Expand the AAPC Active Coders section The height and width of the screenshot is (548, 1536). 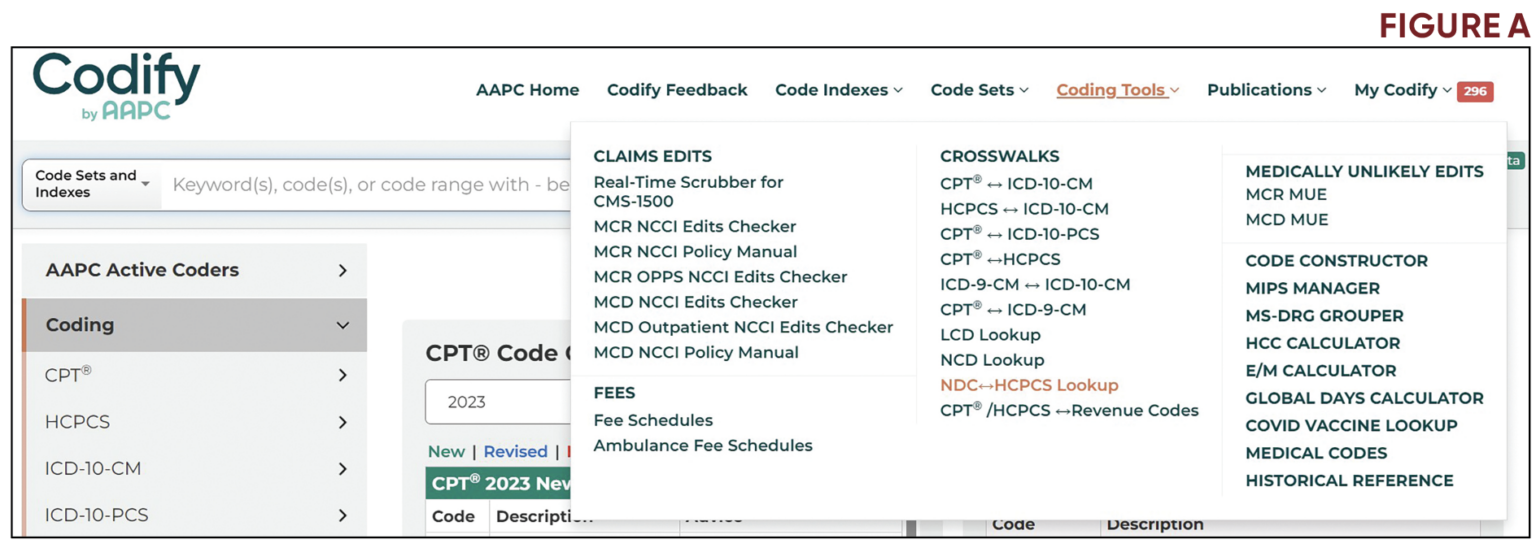(x=194, y=270)
